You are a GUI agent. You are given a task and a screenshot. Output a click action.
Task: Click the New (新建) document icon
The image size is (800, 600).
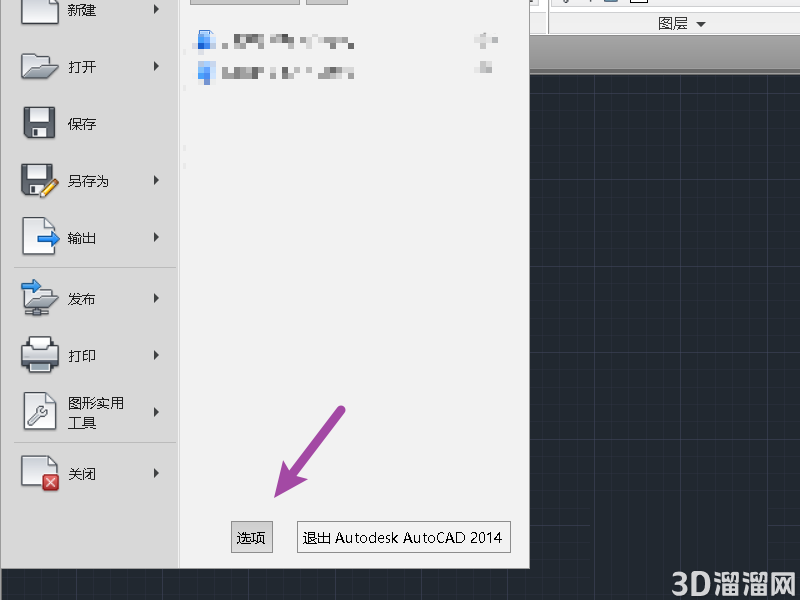click(x=39, y=10)
